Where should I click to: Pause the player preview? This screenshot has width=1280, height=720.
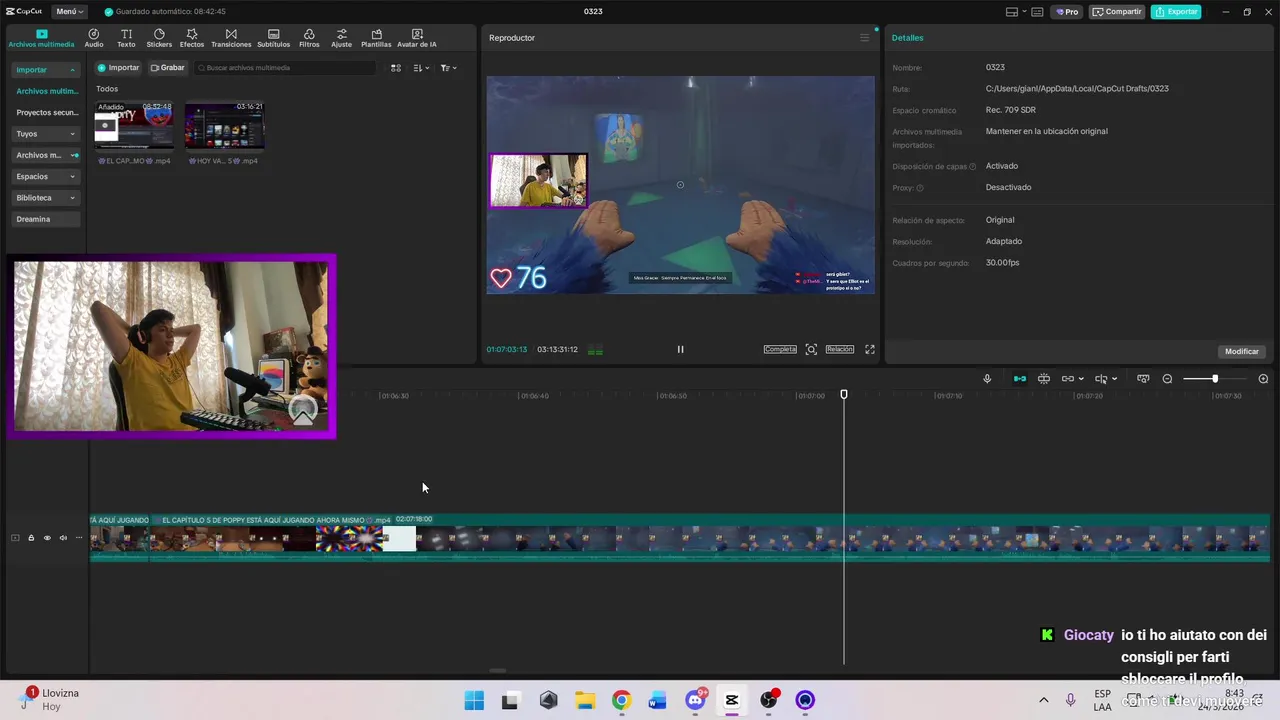(x=680, y=349)
